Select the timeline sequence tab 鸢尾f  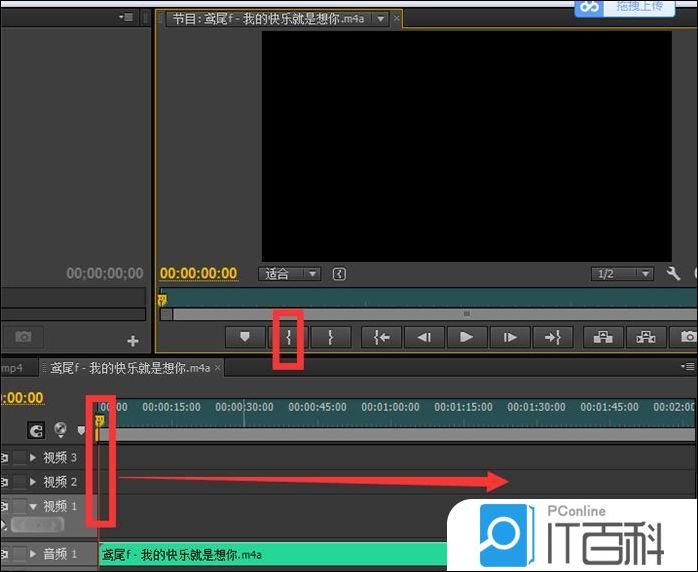[x=130, y=368]
